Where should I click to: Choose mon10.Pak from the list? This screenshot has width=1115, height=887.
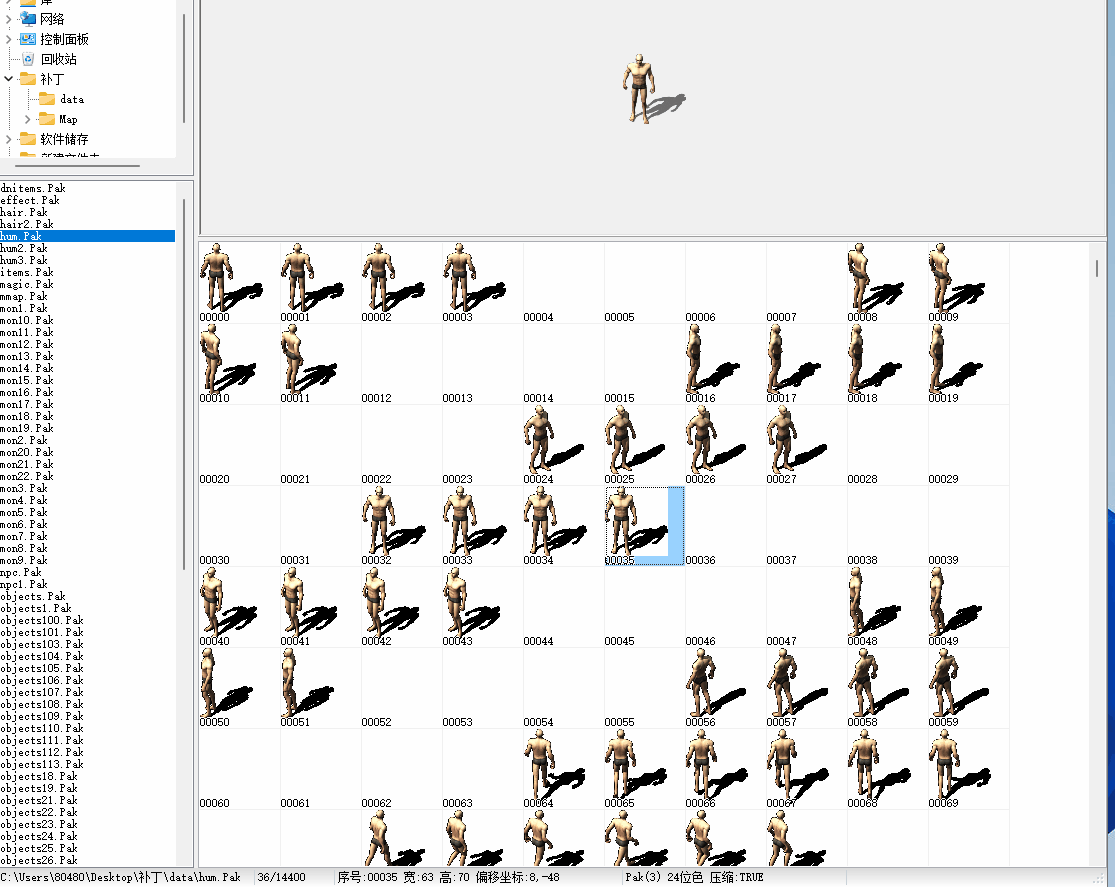(x=27, y=321)
